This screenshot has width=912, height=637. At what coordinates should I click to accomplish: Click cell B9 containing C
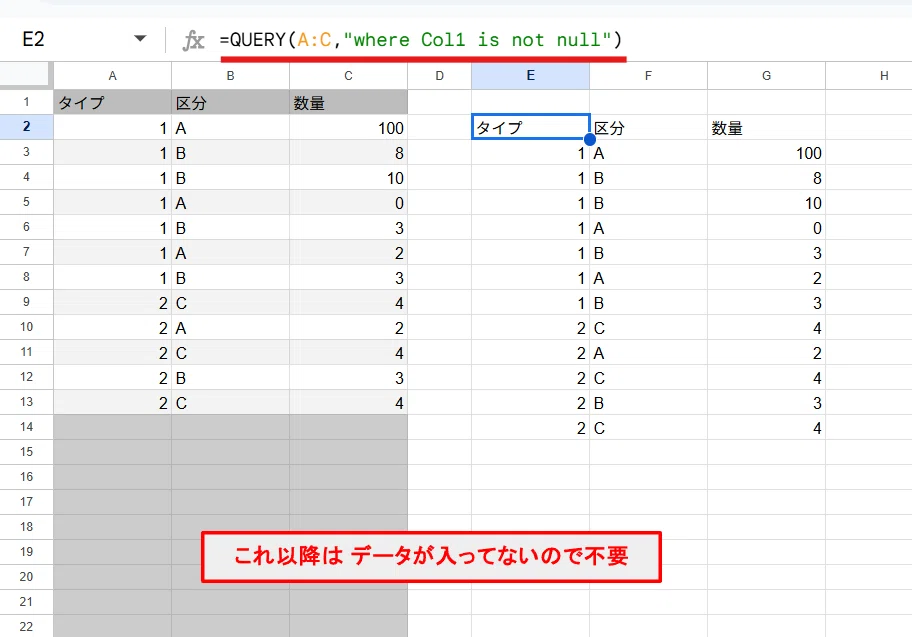point(230,303)
